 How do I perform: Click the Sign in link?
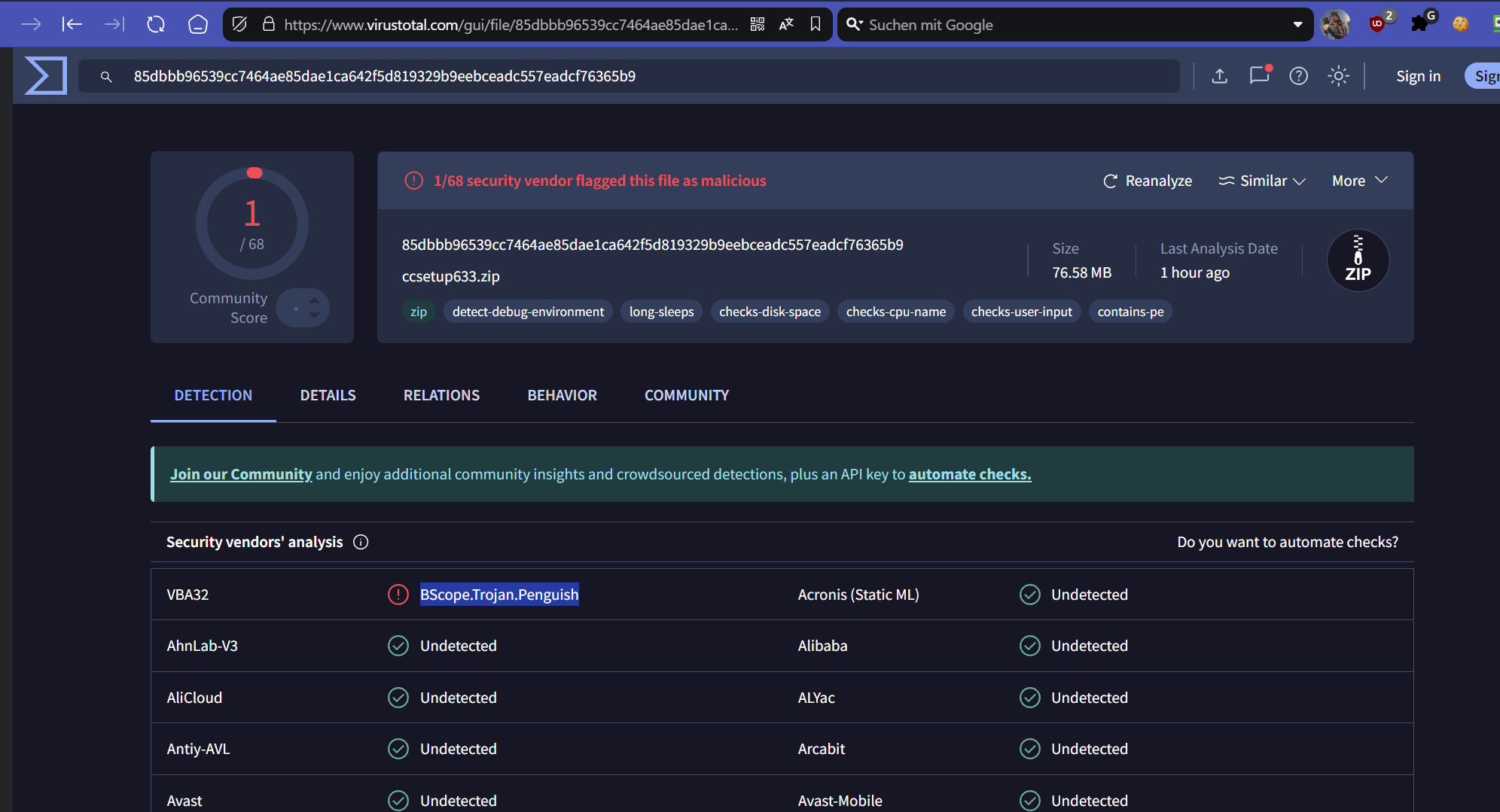(1418, 76)
